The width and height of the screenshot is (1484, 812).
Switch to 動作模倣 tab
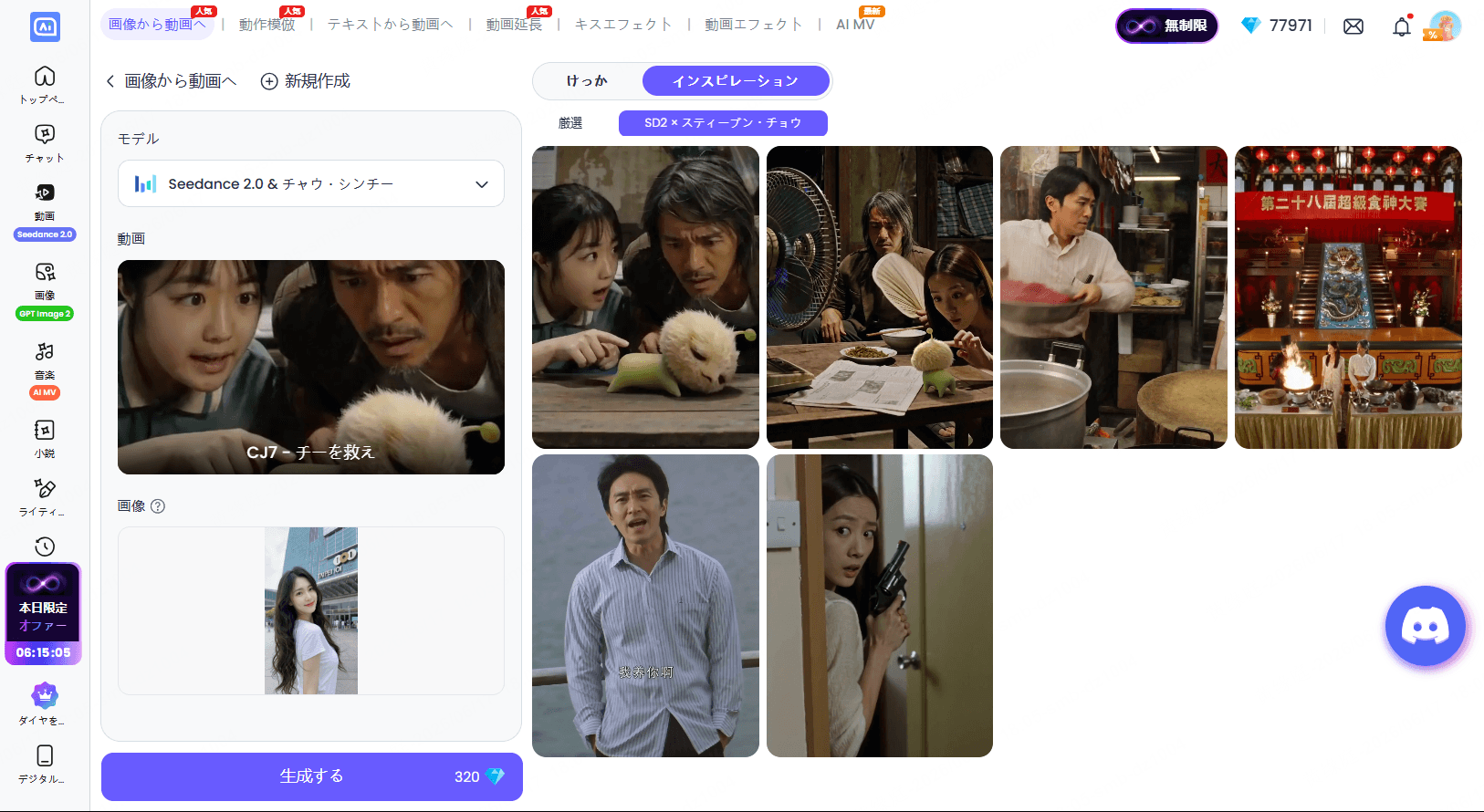point(267,25)
